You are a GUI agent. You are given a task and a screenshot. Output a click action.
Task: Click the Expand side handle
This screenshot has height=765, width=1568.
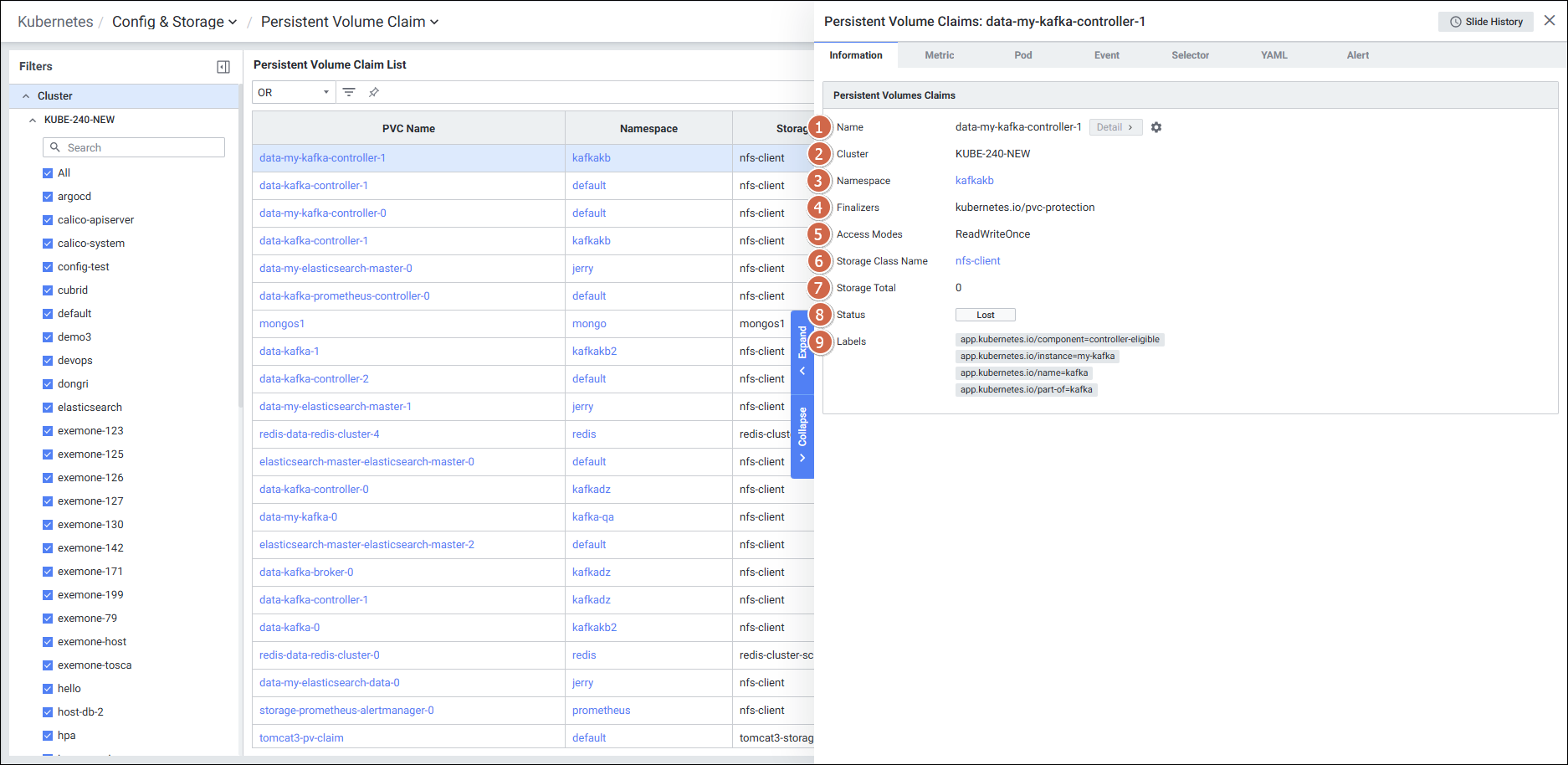pyautogui.click(x=802, y=350)
